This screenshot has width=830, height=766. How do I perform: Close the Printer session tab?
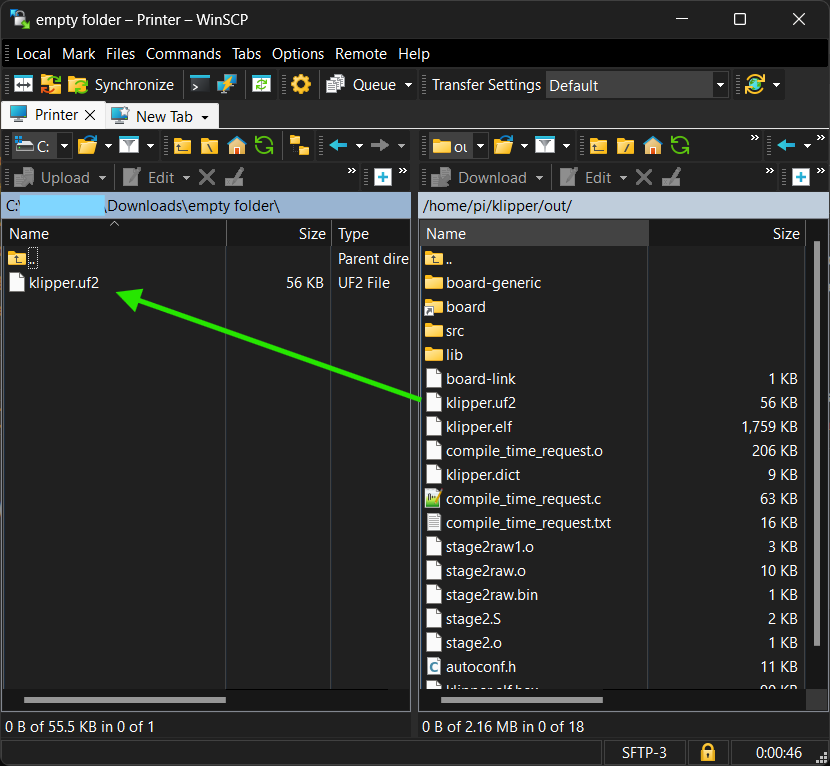click(91, 115)
